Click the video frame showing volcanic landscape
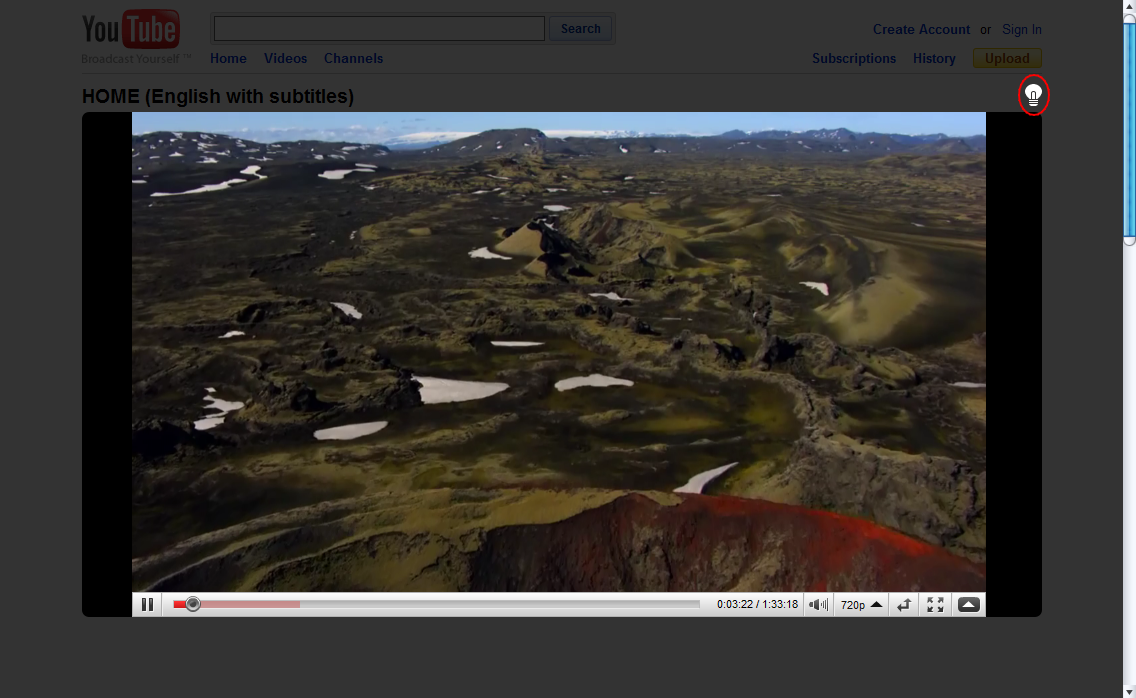This screenshot has height=698, width=1136. point(559,352)
